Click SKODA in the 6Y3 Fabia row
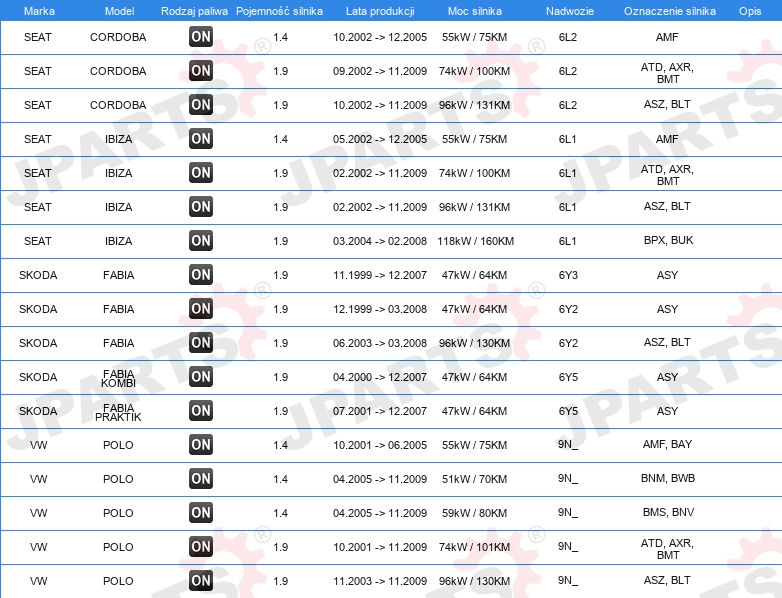The height and width of the screenshot is (598, 782). [x=38, y=275]
